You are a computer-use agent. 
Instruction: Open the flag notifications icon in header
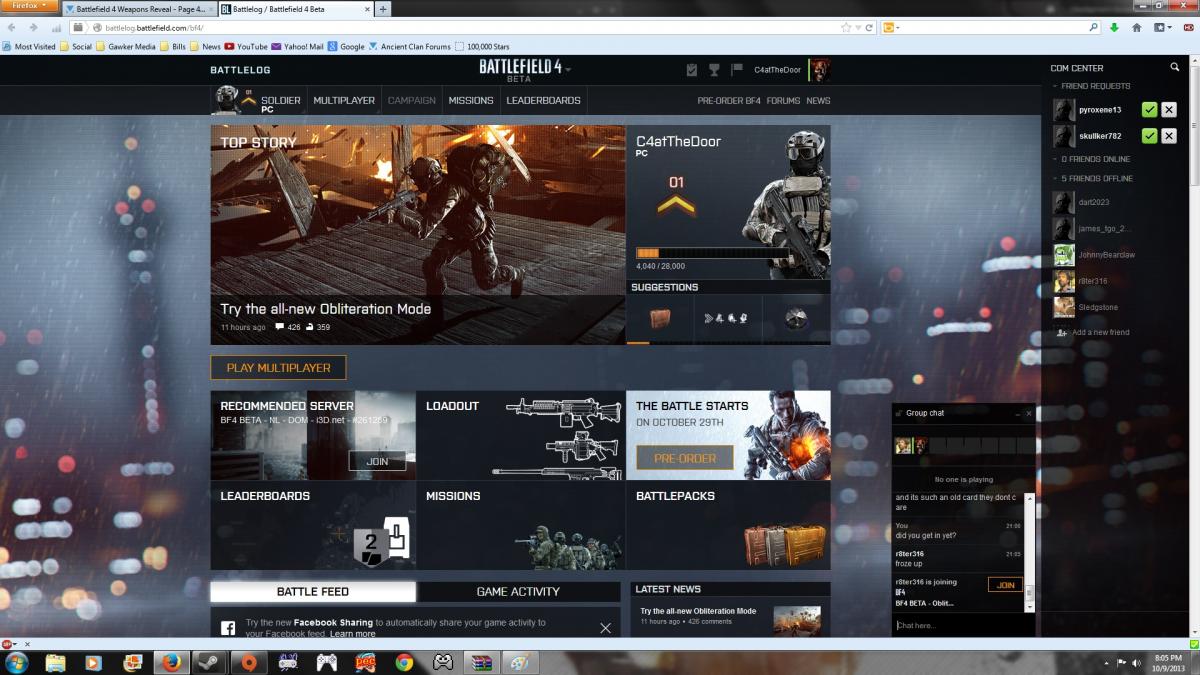point(737,70)
